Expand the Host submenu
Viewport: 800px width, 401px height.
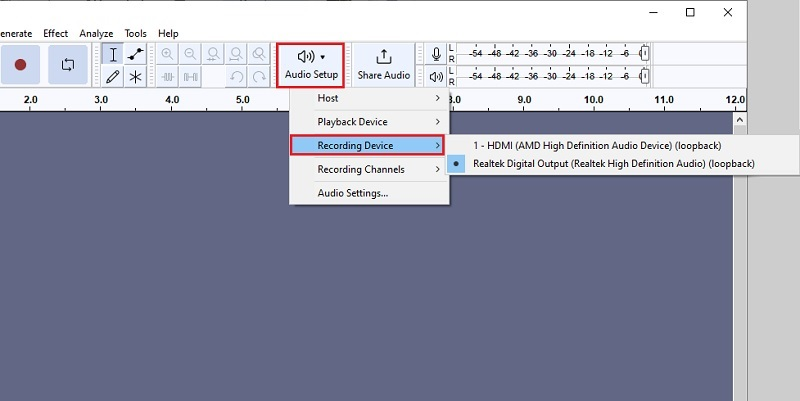tap(368, 98)
